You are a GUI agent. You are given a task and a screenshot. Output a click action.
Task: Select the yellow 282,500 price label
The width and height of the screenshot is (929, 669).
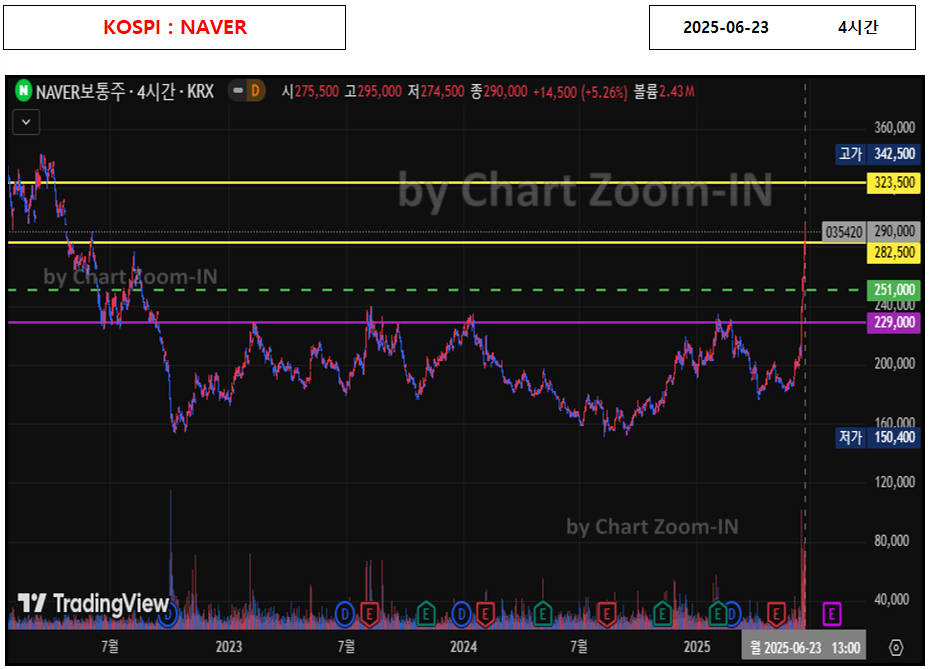[894, 252]
